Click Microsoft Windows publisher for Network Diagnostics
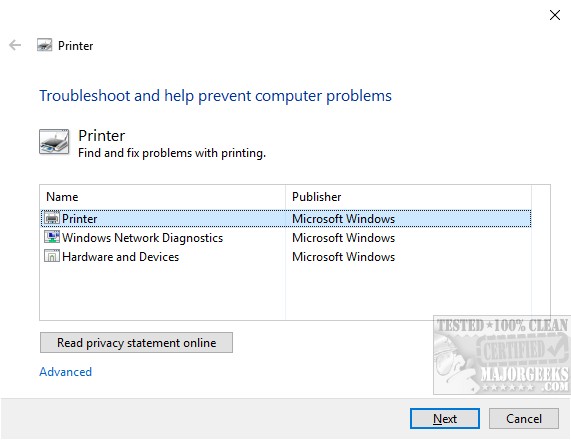571x440 pixels. point(343,237)
